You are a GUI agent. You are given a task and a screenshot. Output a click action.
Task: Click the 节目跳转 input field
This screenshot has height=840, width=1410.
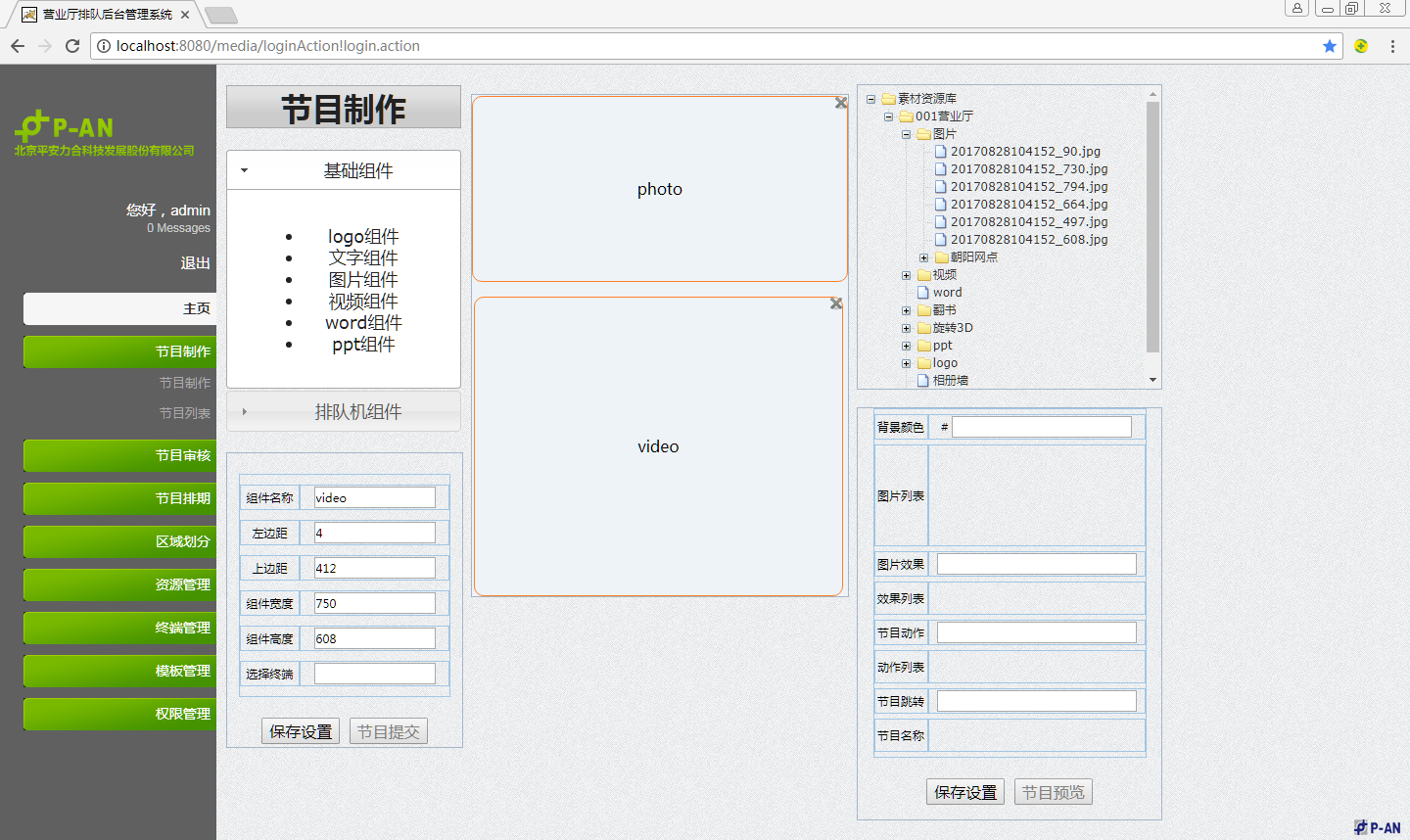point(1037,701)
